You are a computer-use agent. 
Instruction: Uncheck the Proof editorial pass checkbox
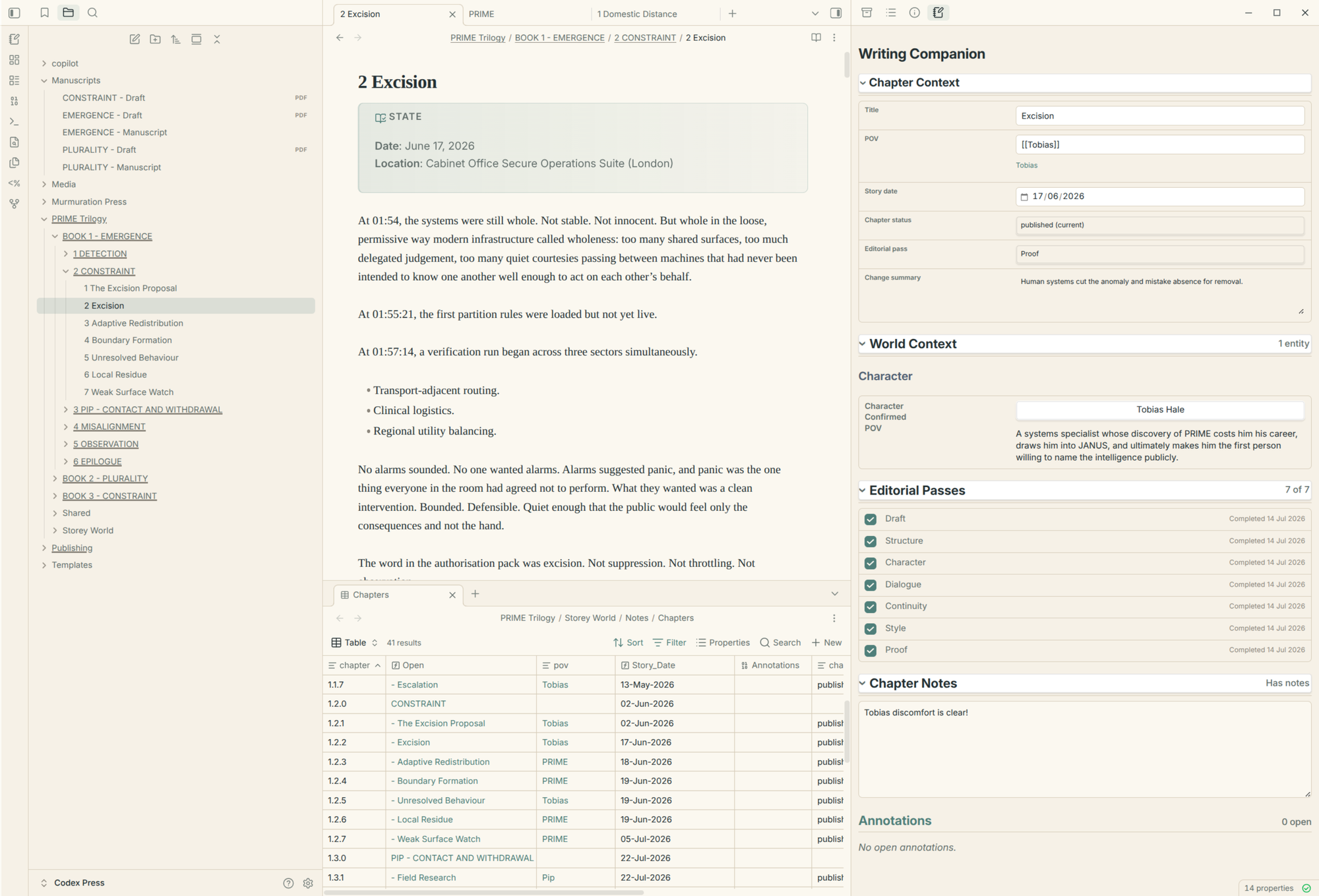coord(870,650)
